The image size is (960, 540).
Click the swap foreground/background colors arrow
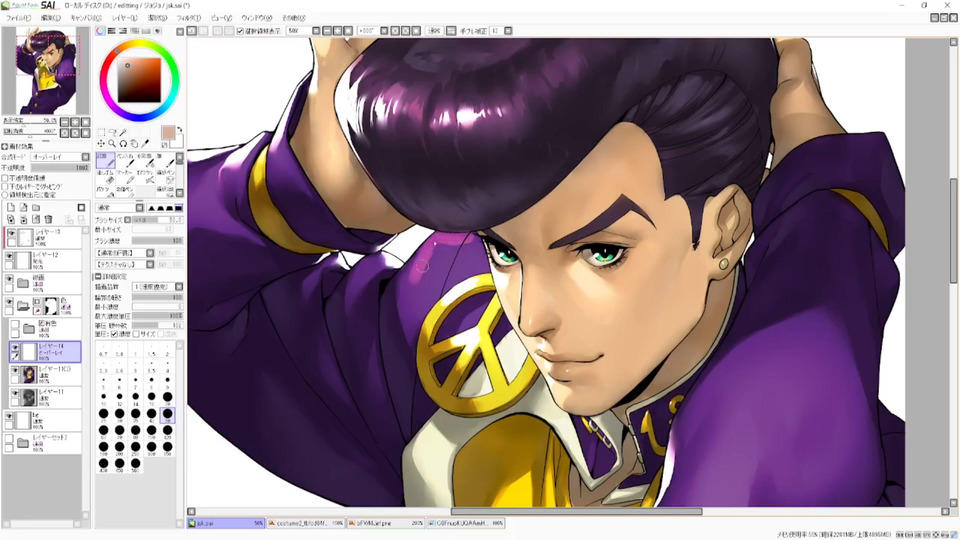tap(179, 130)
